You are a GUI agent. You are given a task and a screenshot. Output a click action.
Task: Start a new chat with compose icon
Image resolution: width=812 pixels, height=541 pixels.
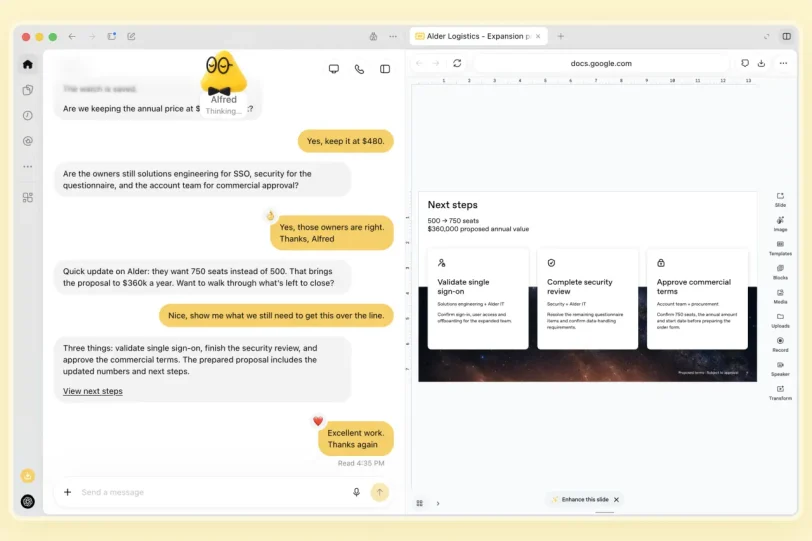click(132, 36)
